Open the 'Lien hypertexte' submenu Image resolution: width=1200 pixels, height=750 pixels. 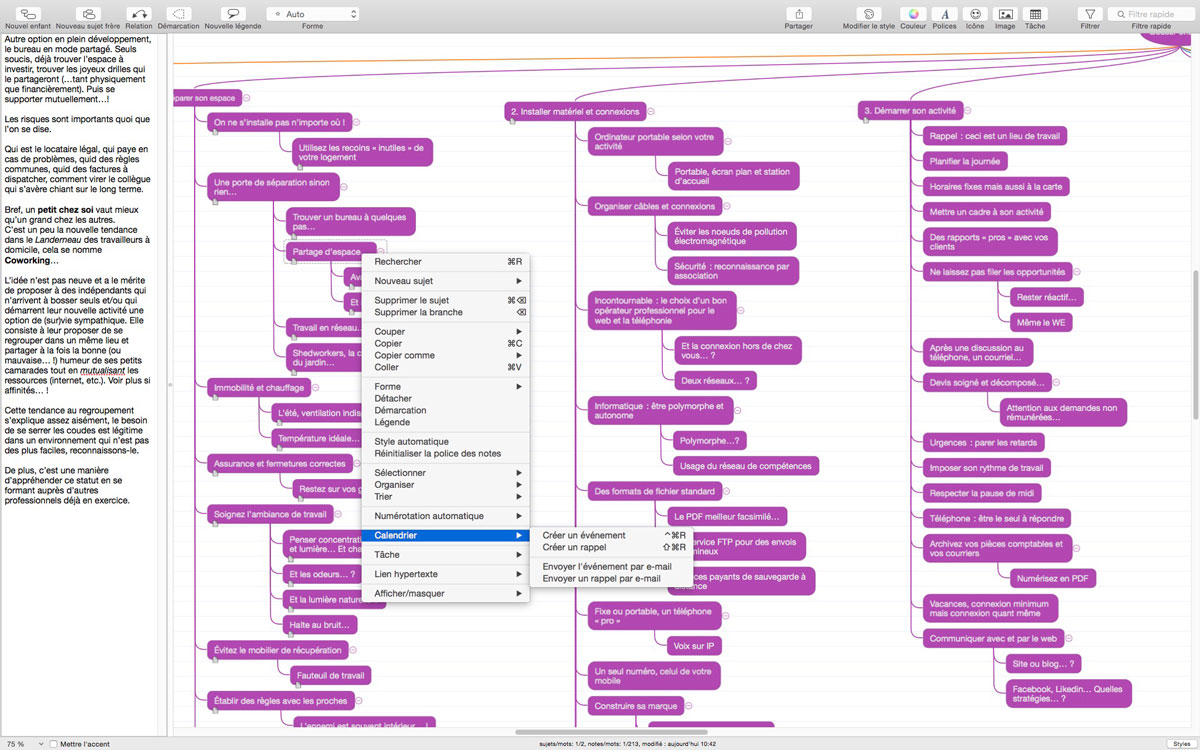pos(446,574)
